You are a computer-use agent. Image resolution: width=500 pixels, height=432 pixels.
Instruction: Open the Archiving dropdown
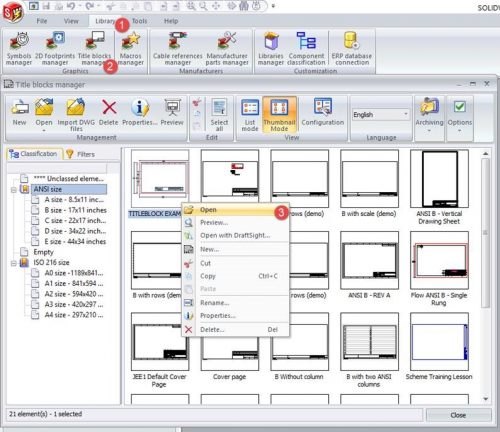[x=429, y=115]
